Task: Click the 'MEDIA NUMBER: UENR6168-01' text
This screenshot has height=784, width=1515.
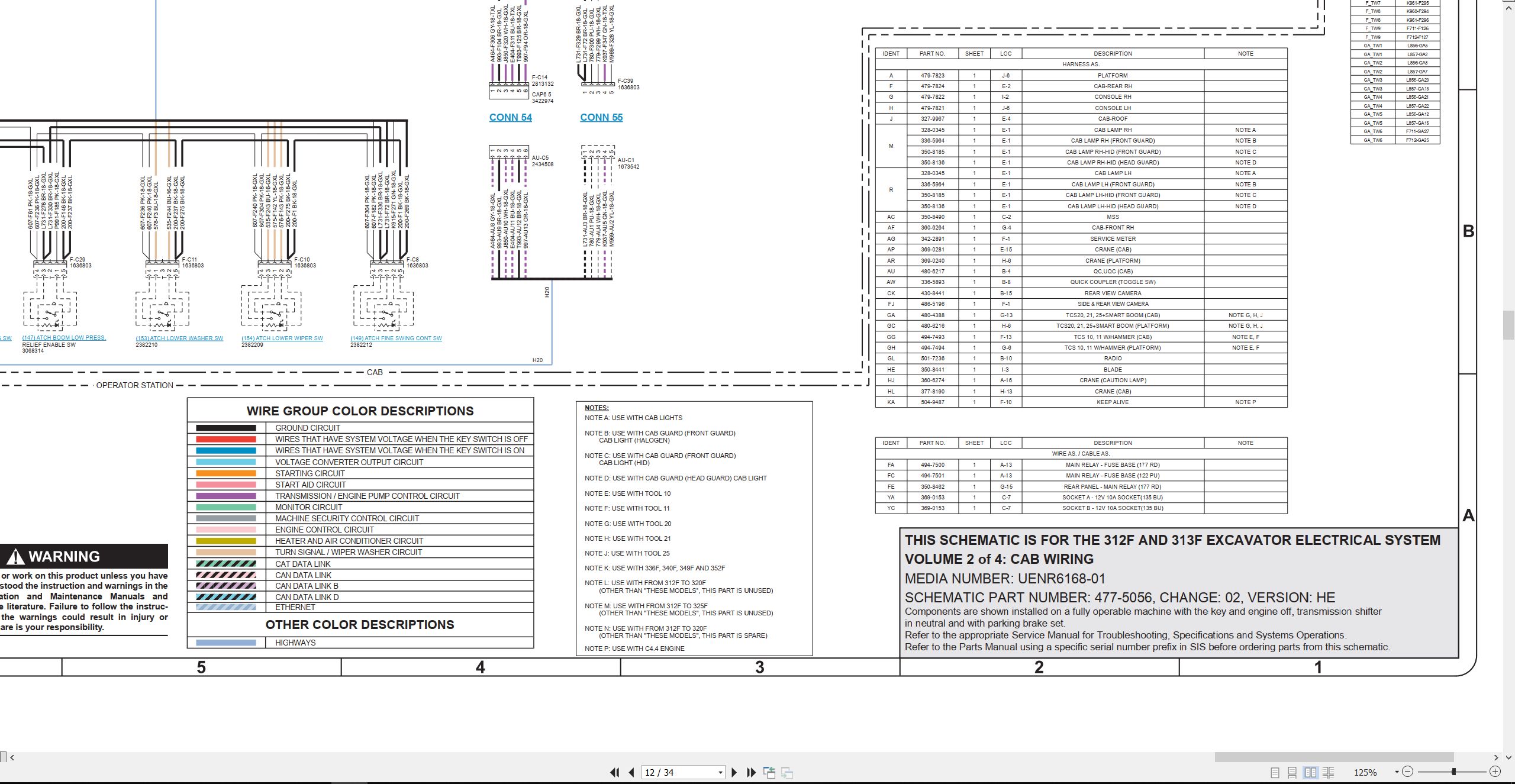Action: point(1005,579)
